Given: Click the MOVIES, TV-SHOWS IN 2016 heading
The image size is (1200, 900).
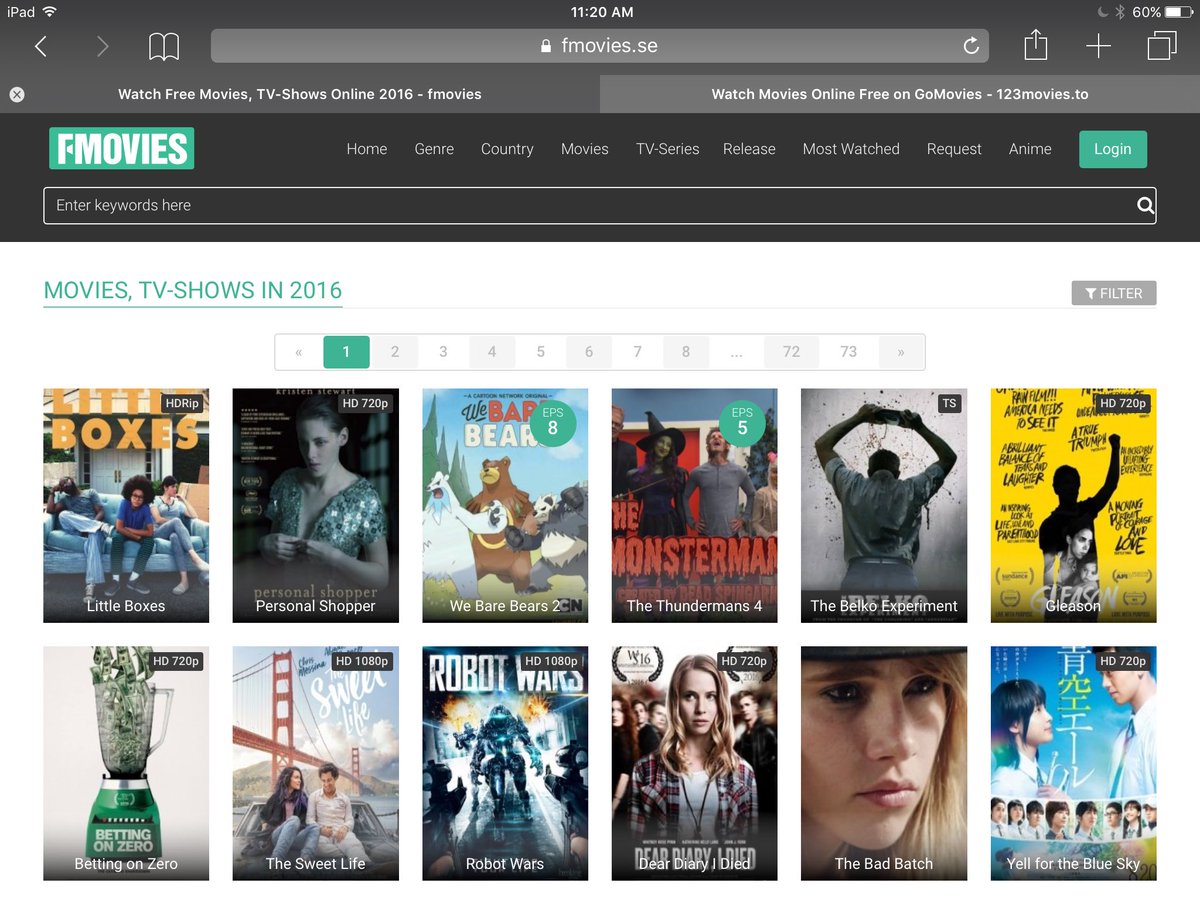Looking at the screenshot, I should point(193,291).
